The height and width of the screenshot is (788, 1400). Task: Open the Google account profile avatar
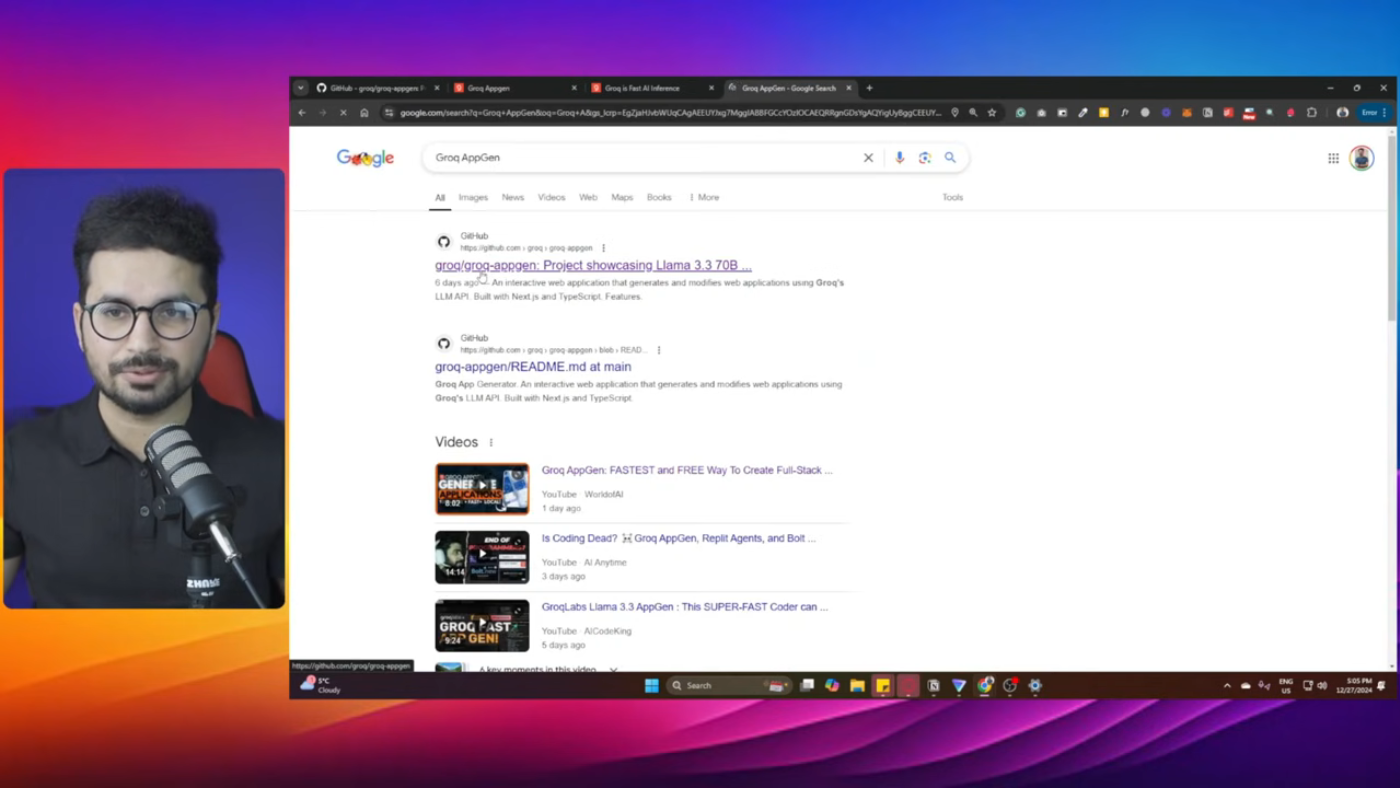[x=1361, y=158]
